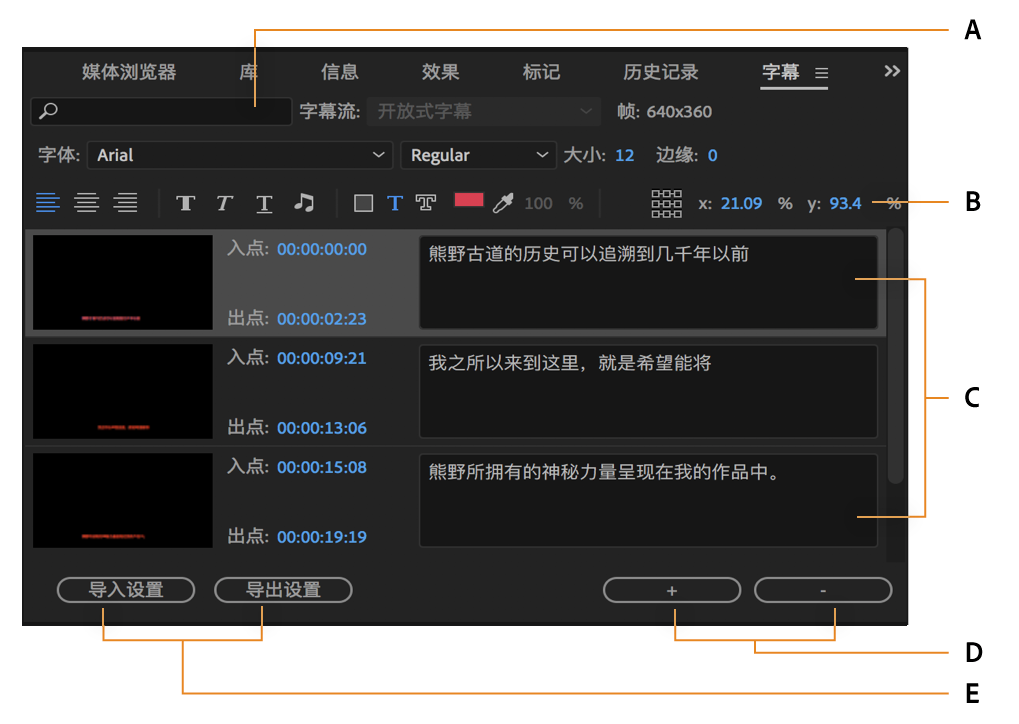Add a new caption with the + button
Image resolution: width=1019 pixels, height=724 pixels.
pos(671,590)
